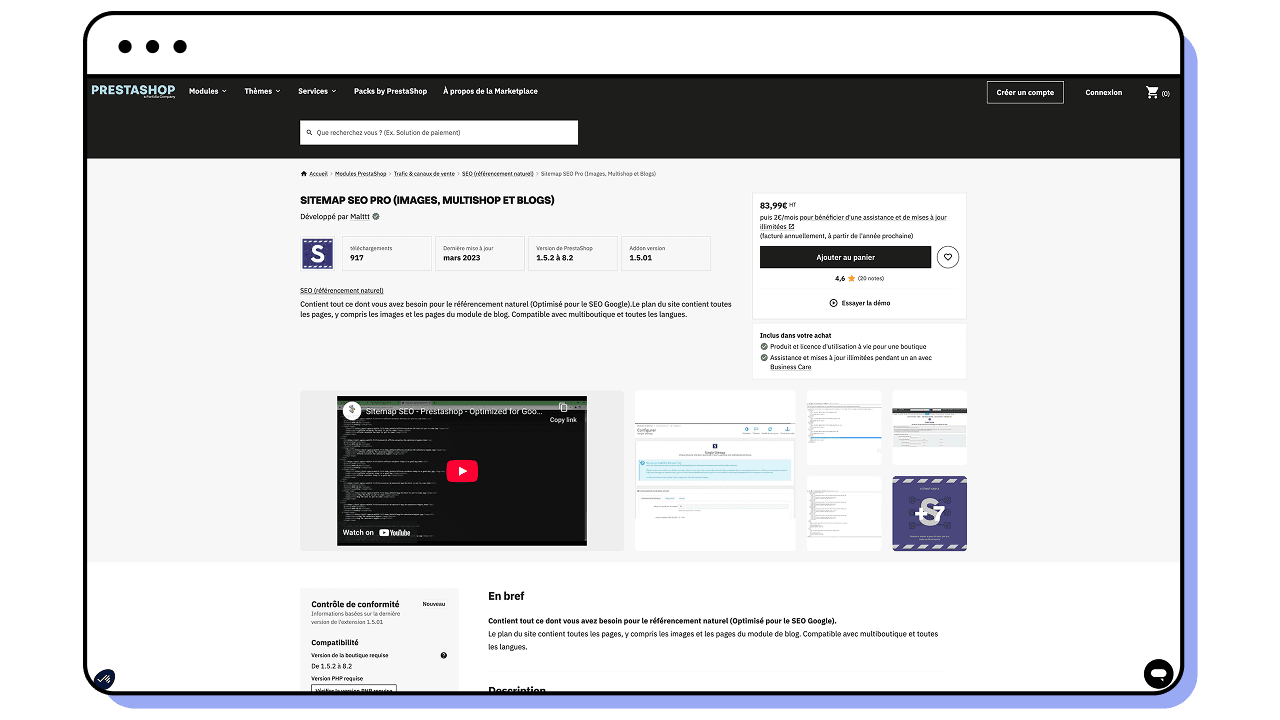Image resolution: width=1280 pixels, height=720 pixels.
Task: Click the help question mark beside boutique version
Action: 444,656
